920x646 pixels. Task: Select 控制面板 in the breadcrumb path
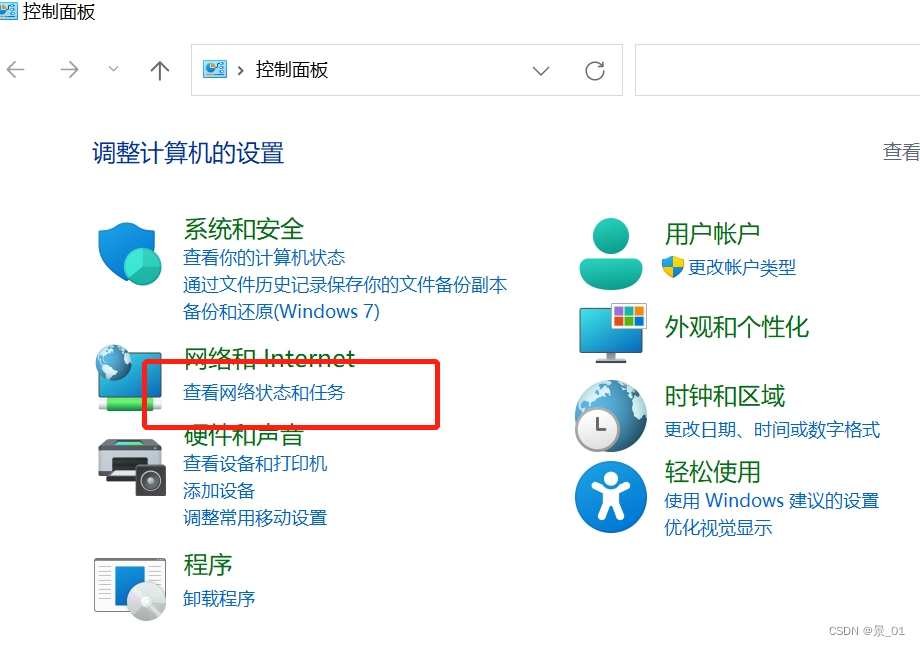pyautogui.click(x=290, y=70)
